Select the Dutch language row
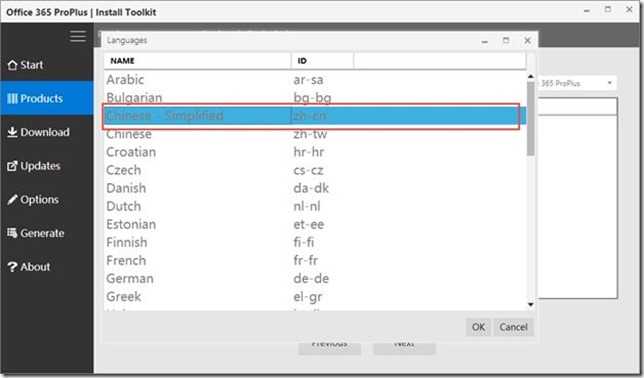The width and height of the screenshot is (644, 378). 315,206
